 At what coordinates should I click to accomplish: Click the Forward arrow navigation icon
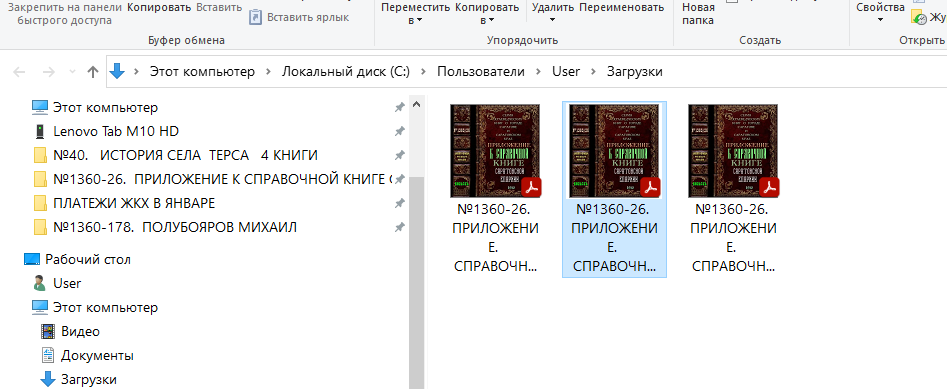[49, 72]
